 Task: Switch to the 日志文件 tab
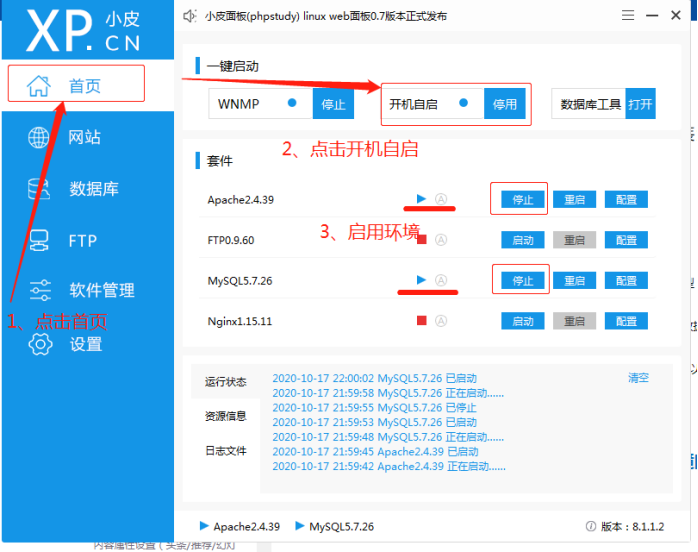(225, 451)
